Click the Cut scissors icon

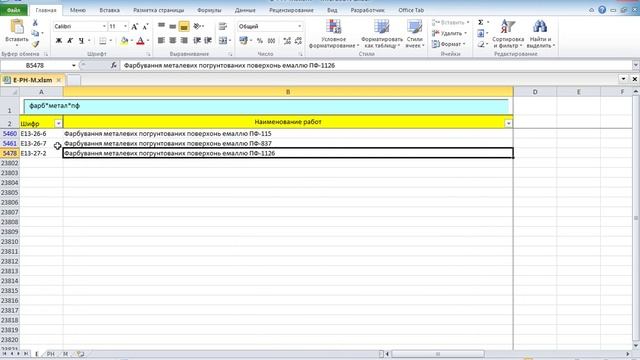[35, 23]
